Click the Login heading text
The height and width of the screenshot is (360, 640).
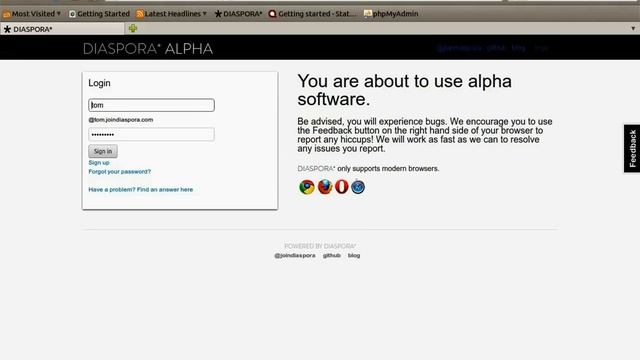pyautogui.click(x=99, y=83)
